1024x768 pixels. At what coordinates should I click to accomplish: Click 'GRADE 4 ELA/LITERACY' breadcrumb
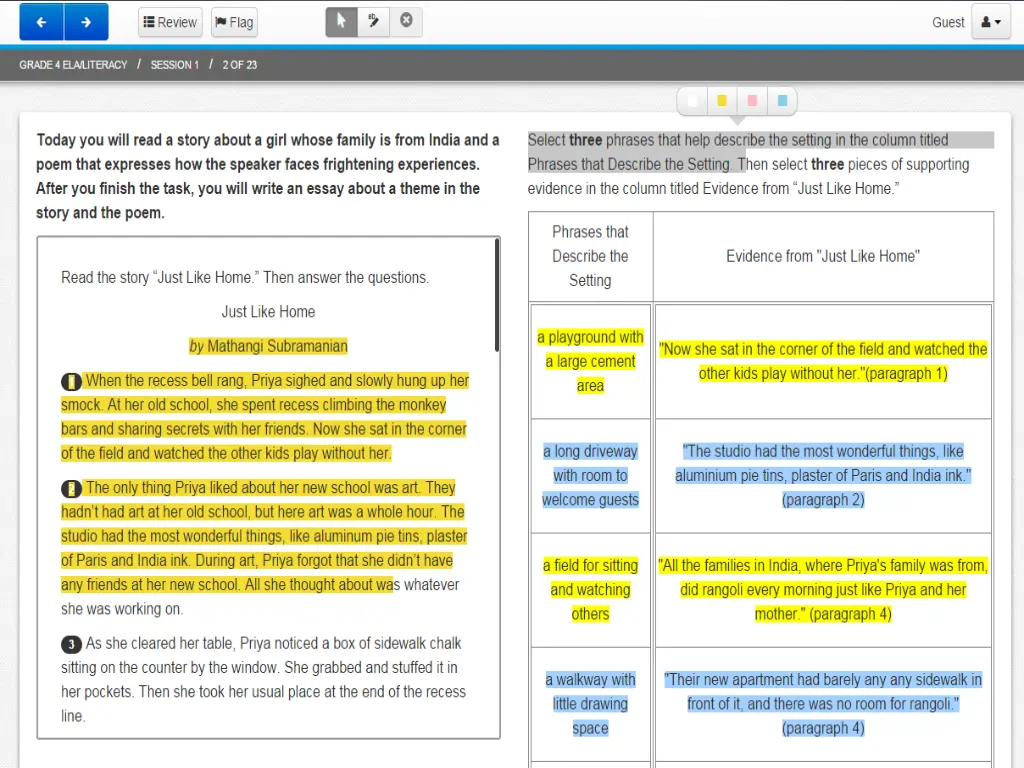click(x=73, y=65)
